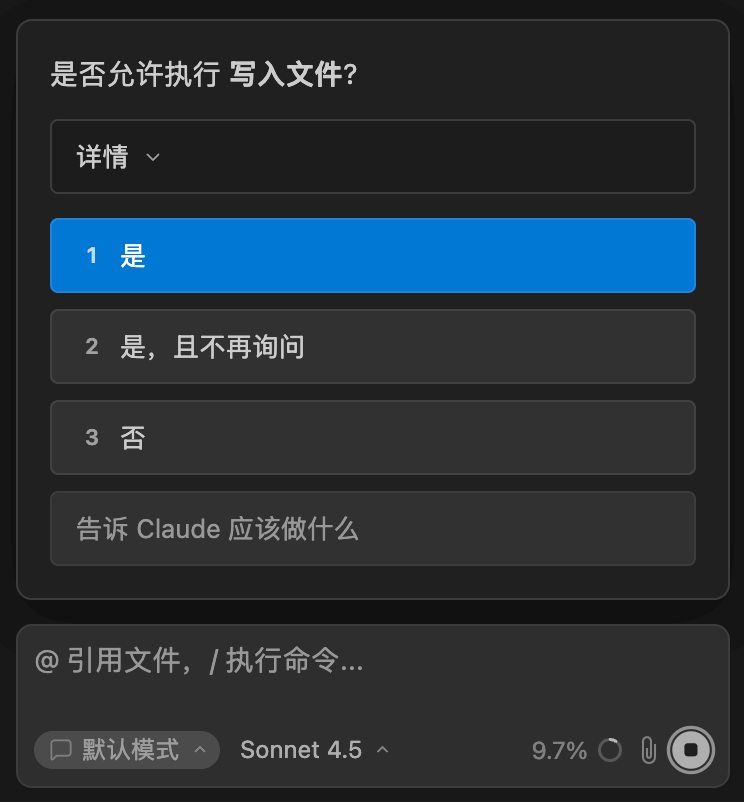Toggle the 默认模式 permission mode pill

click(127, 750)
